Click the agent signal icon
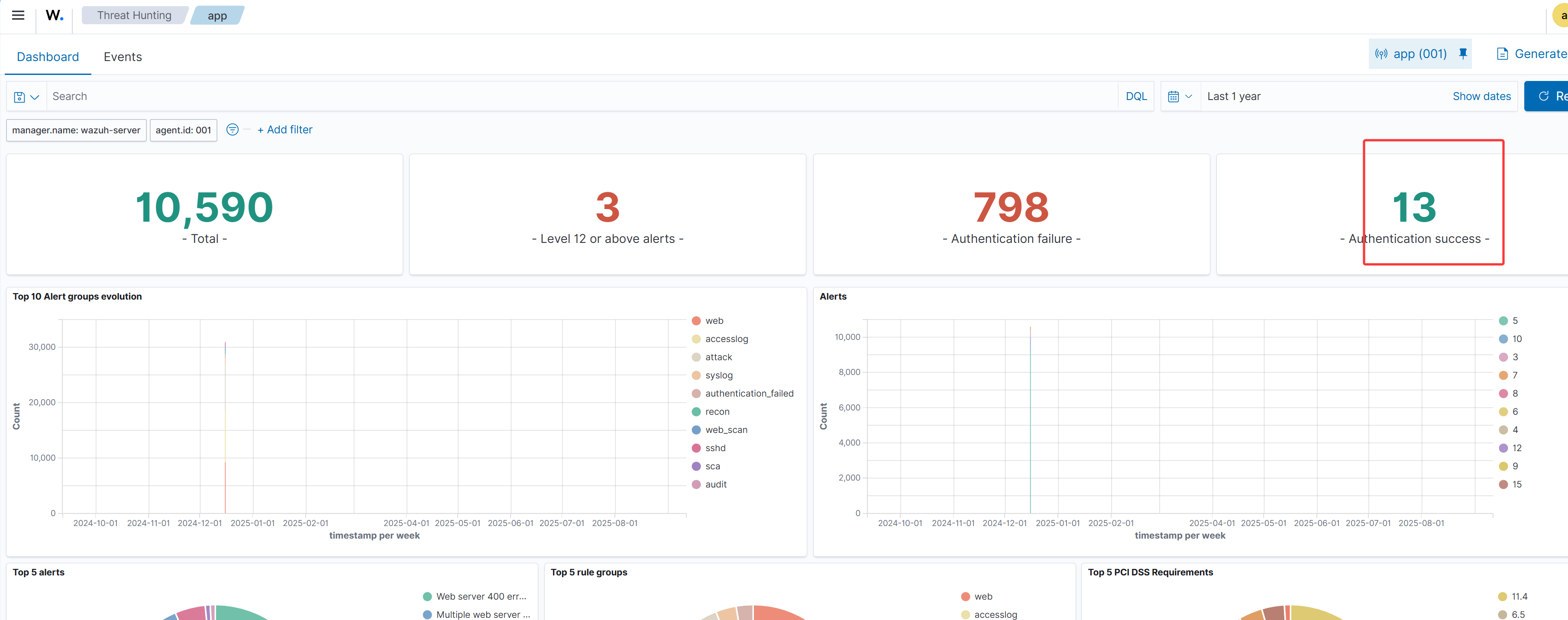The width and height of the screenshot is (1568, 620). pyautogui.click(x=1381, y=54)
